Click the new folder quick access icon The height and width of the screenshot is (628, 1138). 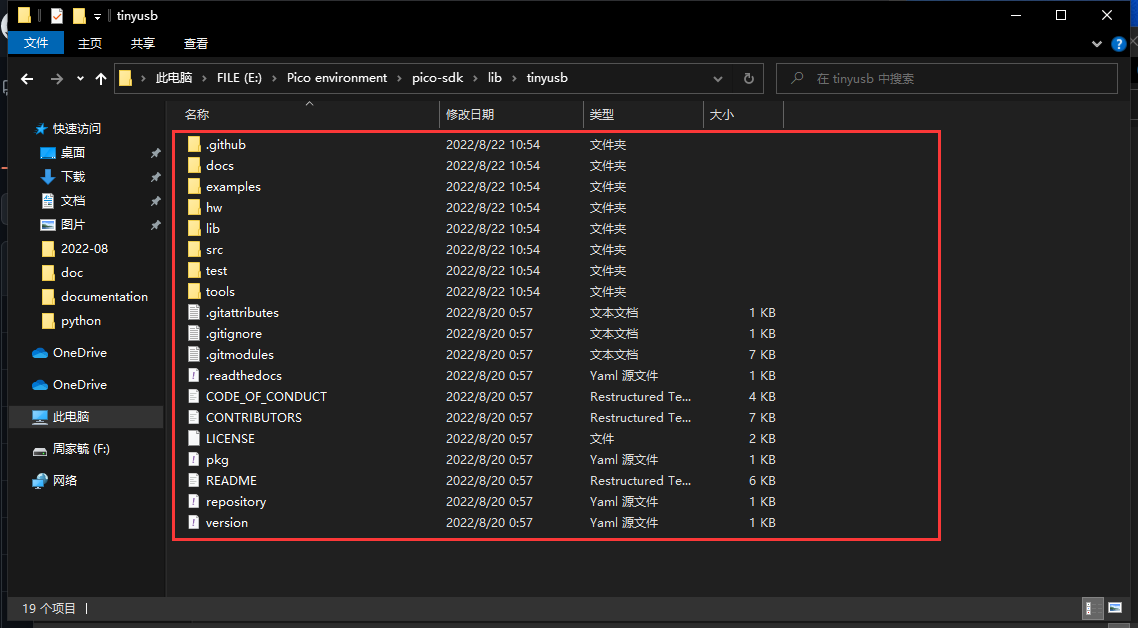pos(79,15)
